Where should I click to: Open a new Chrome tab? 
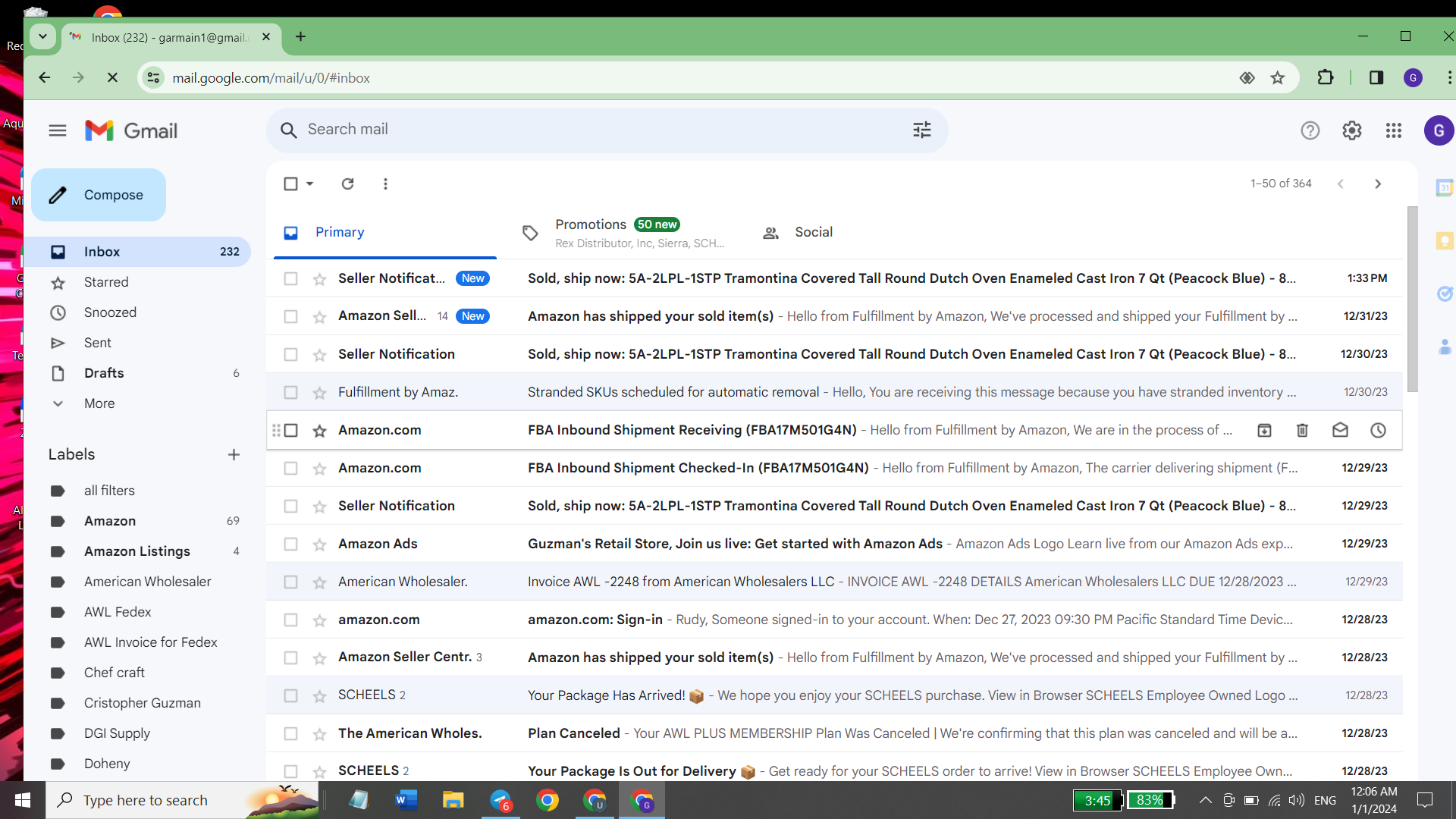(x=300, y=36)
